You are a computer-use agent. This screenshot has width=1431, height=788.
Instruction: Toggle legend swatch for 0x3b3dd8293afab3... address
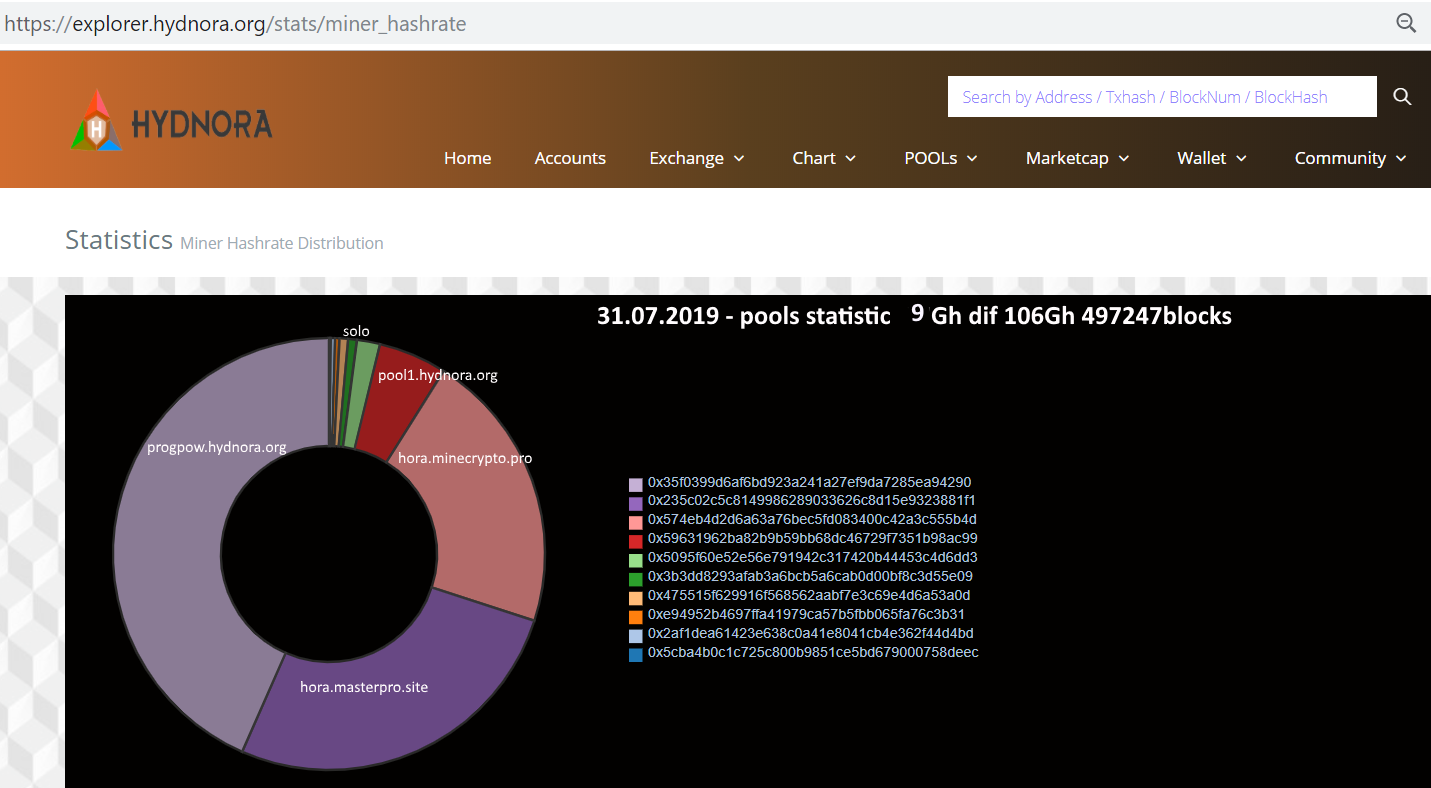(x=636, y=579)
